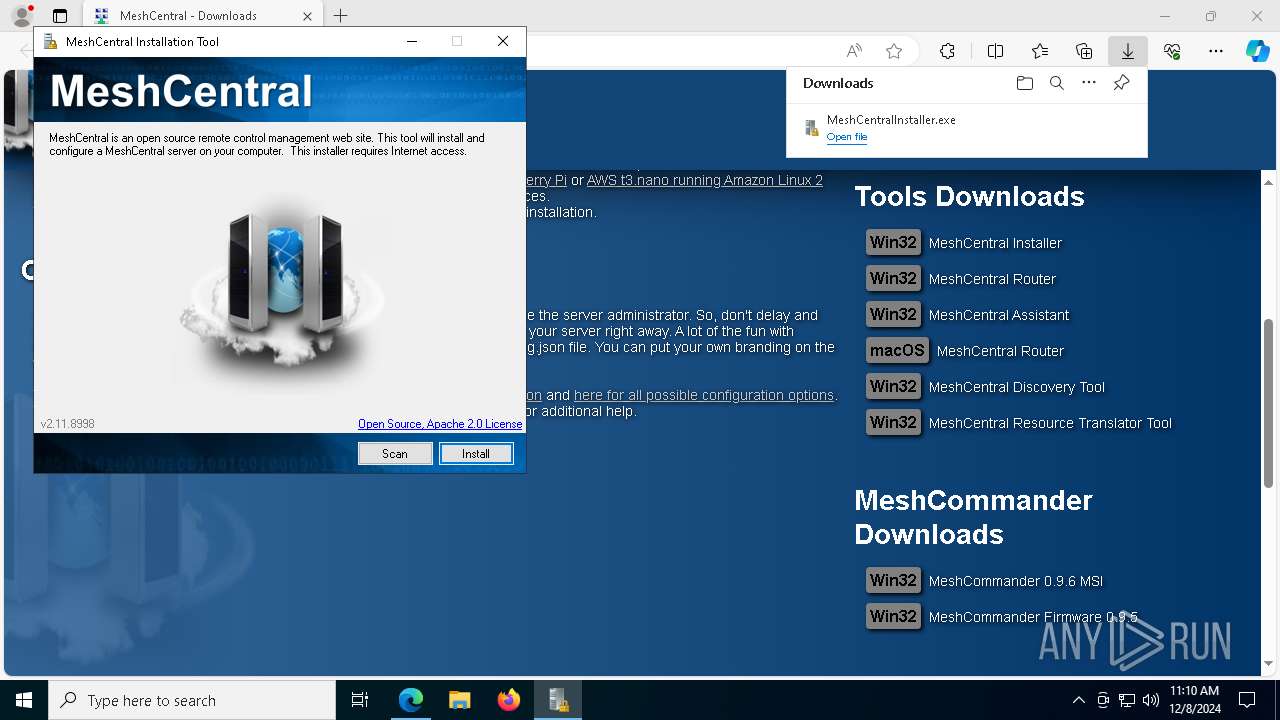This screenshot has width=1280, height=720.
Task: Open a new tab with plus button
Action: point(341,16)
